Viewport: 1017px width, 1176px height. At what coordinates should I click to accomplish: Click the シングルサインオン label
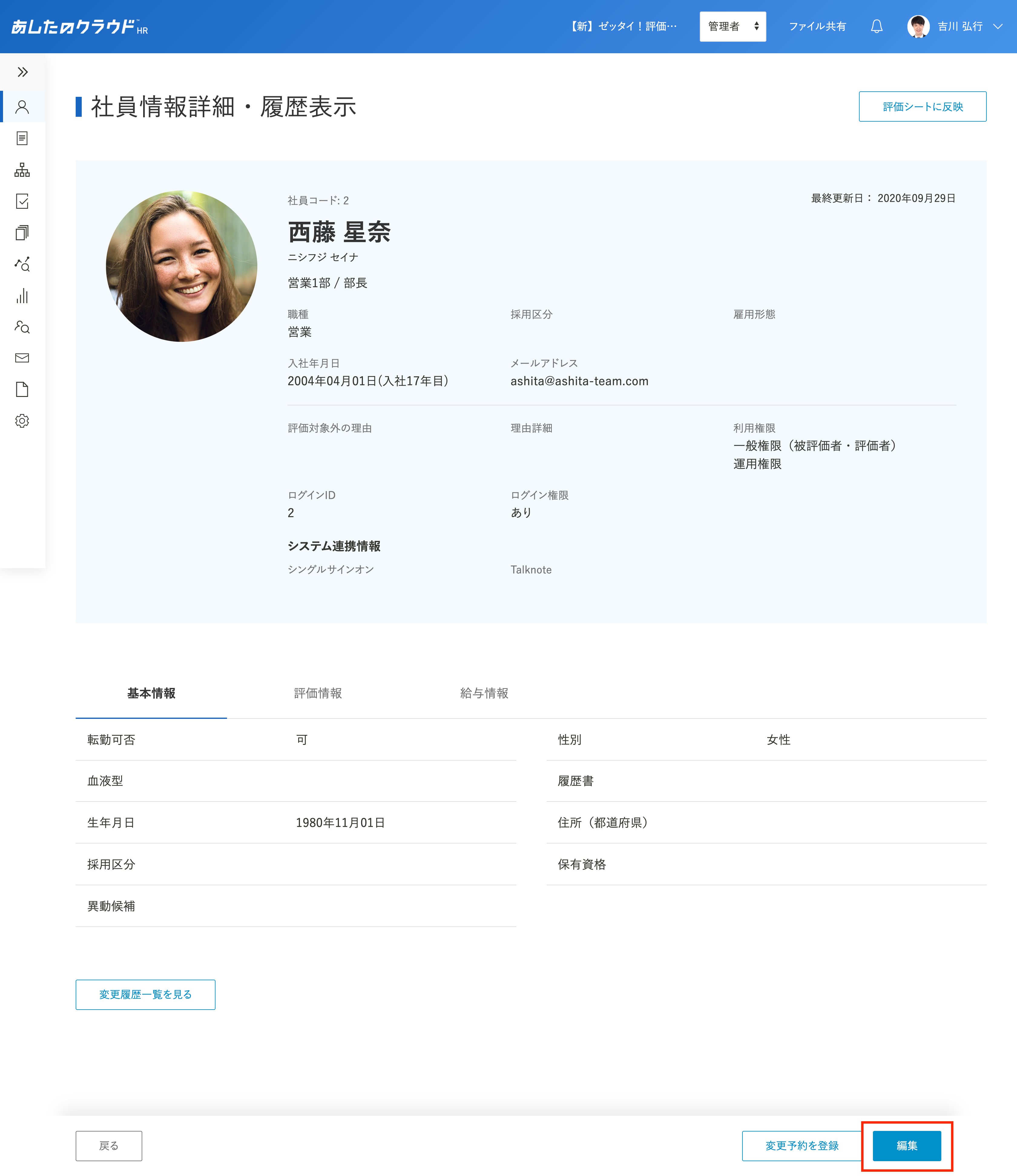click(x=331, y=569)
